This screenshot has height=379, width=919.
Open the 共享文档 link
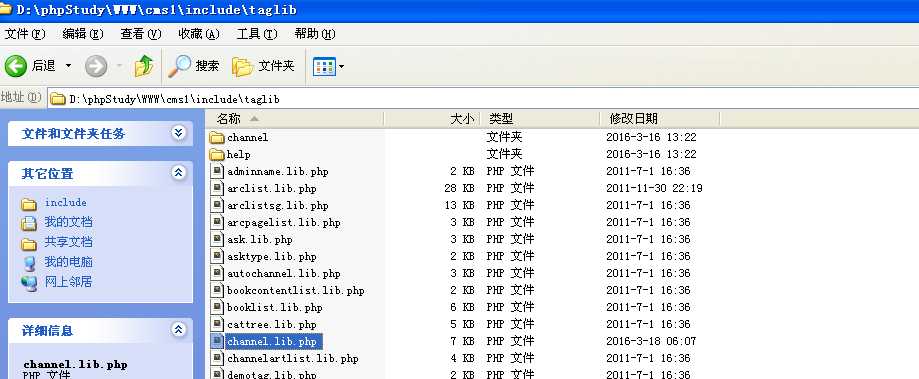(x=69, y=242)
